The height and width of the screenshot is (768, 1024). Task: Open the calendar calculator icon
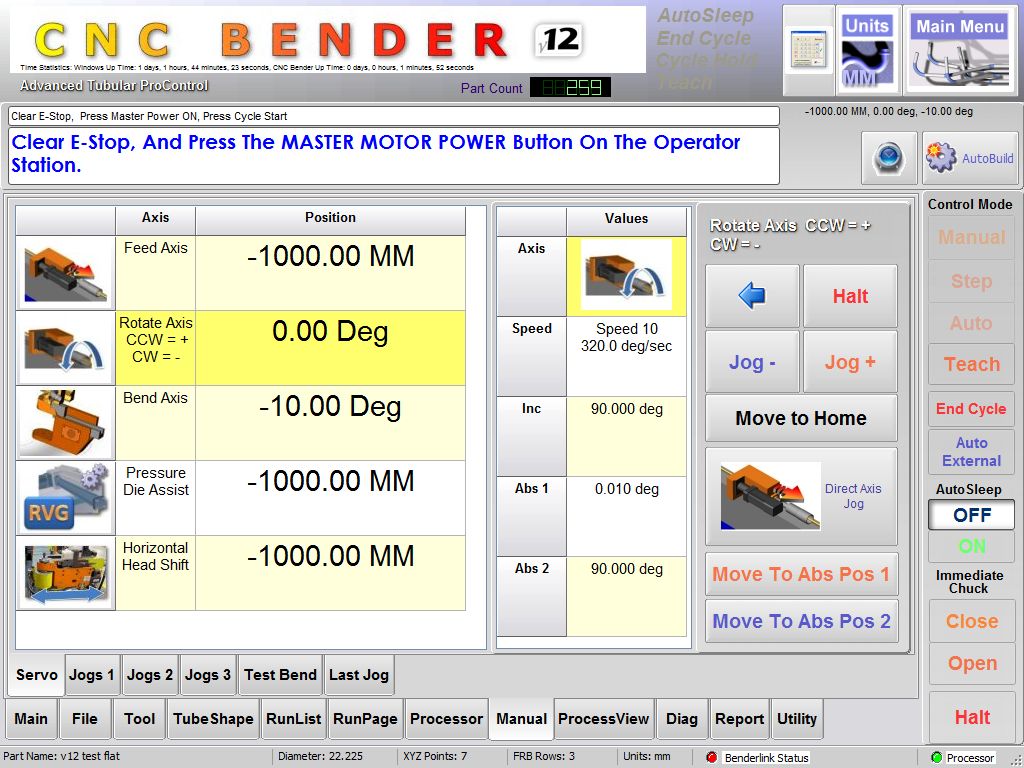(808, 50)
